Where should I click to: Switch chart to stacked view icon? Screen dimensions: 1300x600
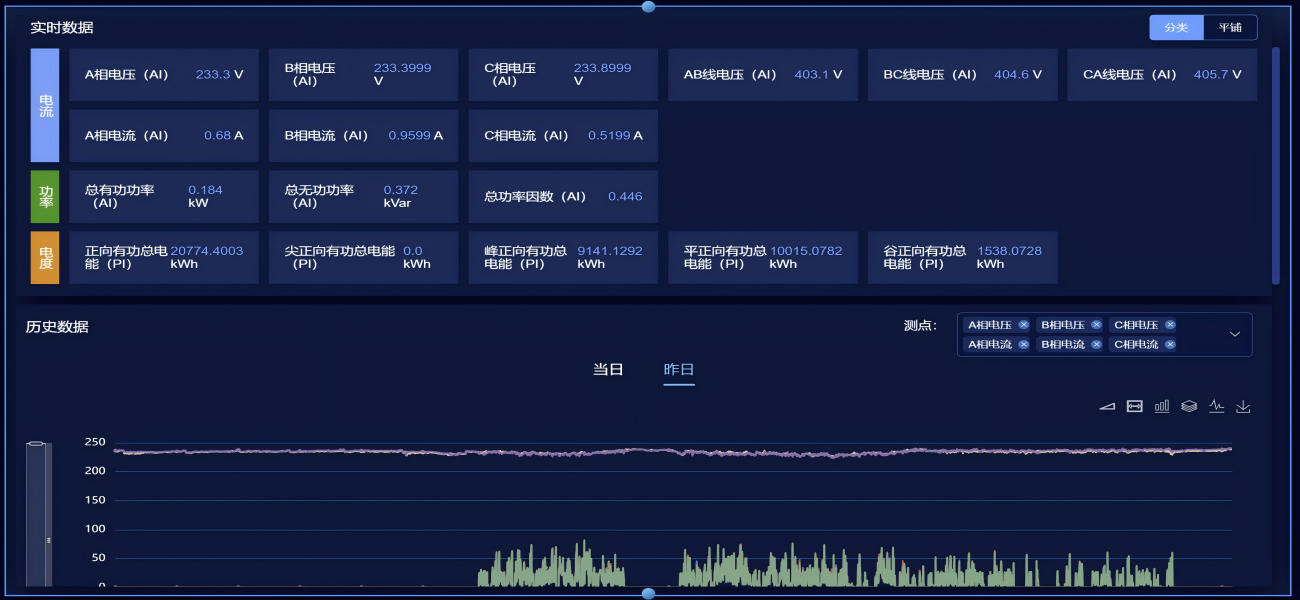point(1189,406)
